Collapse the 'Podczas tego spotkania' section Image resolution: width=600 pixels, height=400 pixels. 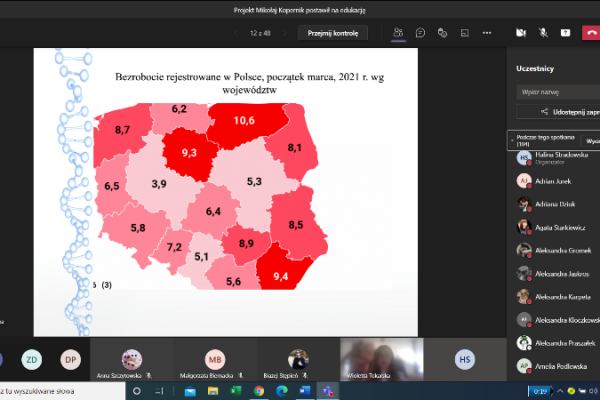540,140
